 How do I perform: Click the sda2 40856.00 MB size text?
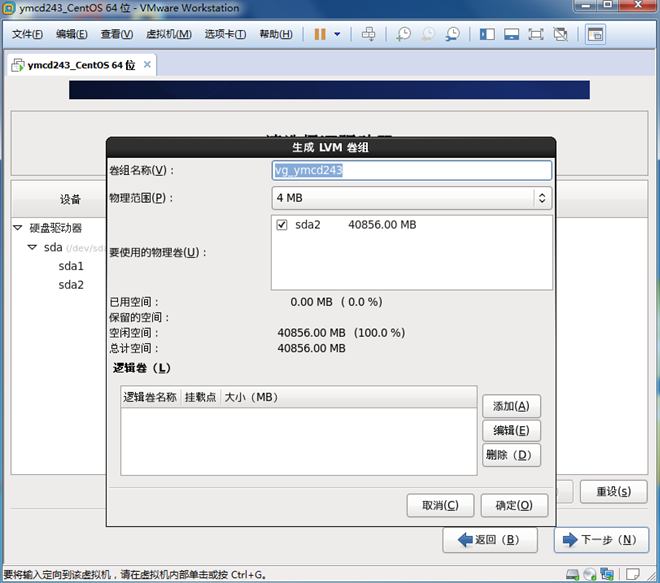pos(382,225)
